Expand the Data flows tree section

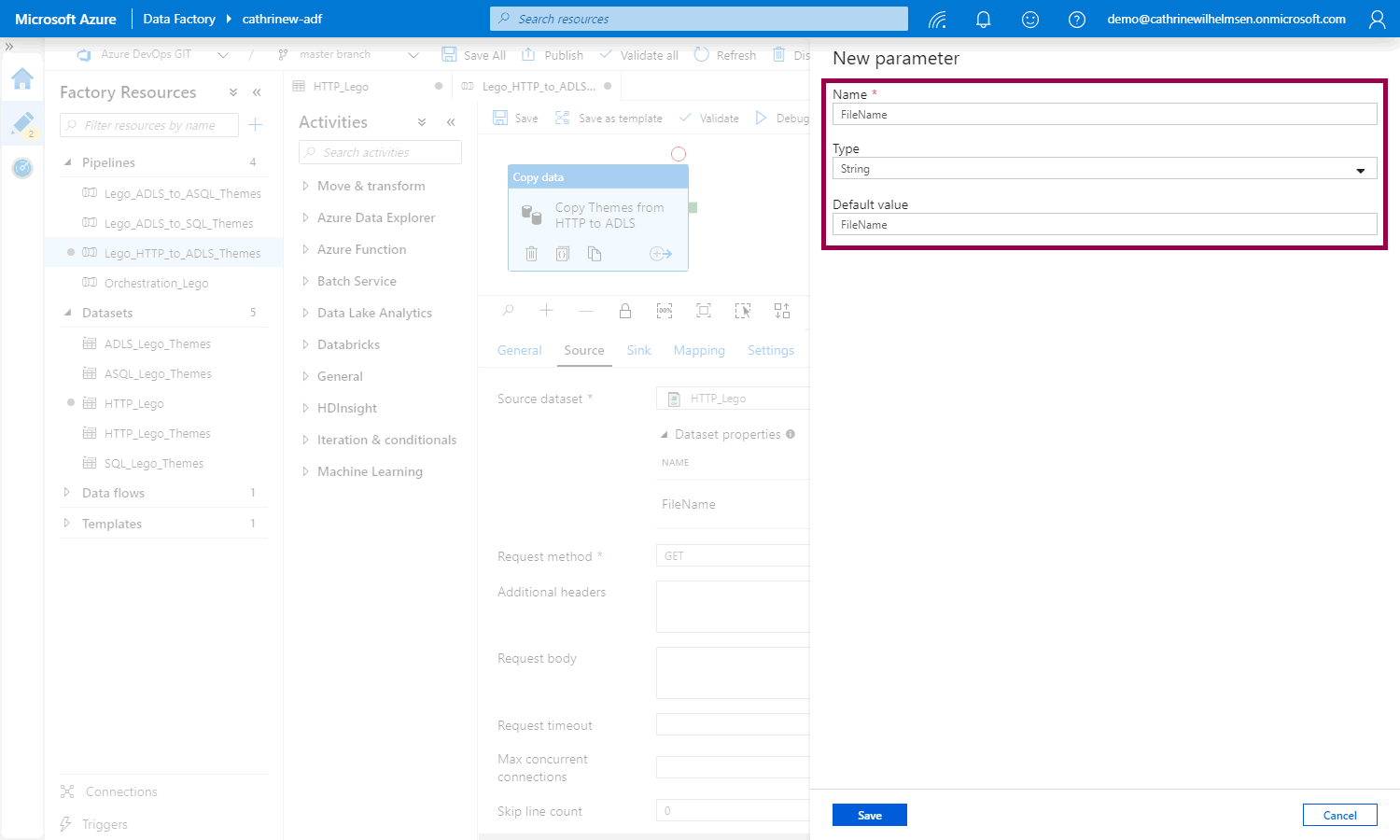(x=67, y=493)
